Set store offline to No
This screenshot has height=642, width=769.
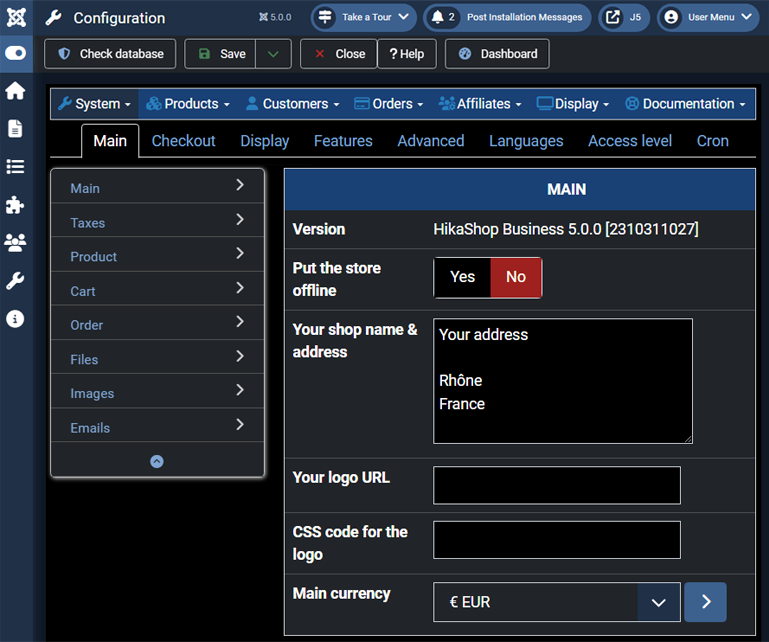point(516,277)
